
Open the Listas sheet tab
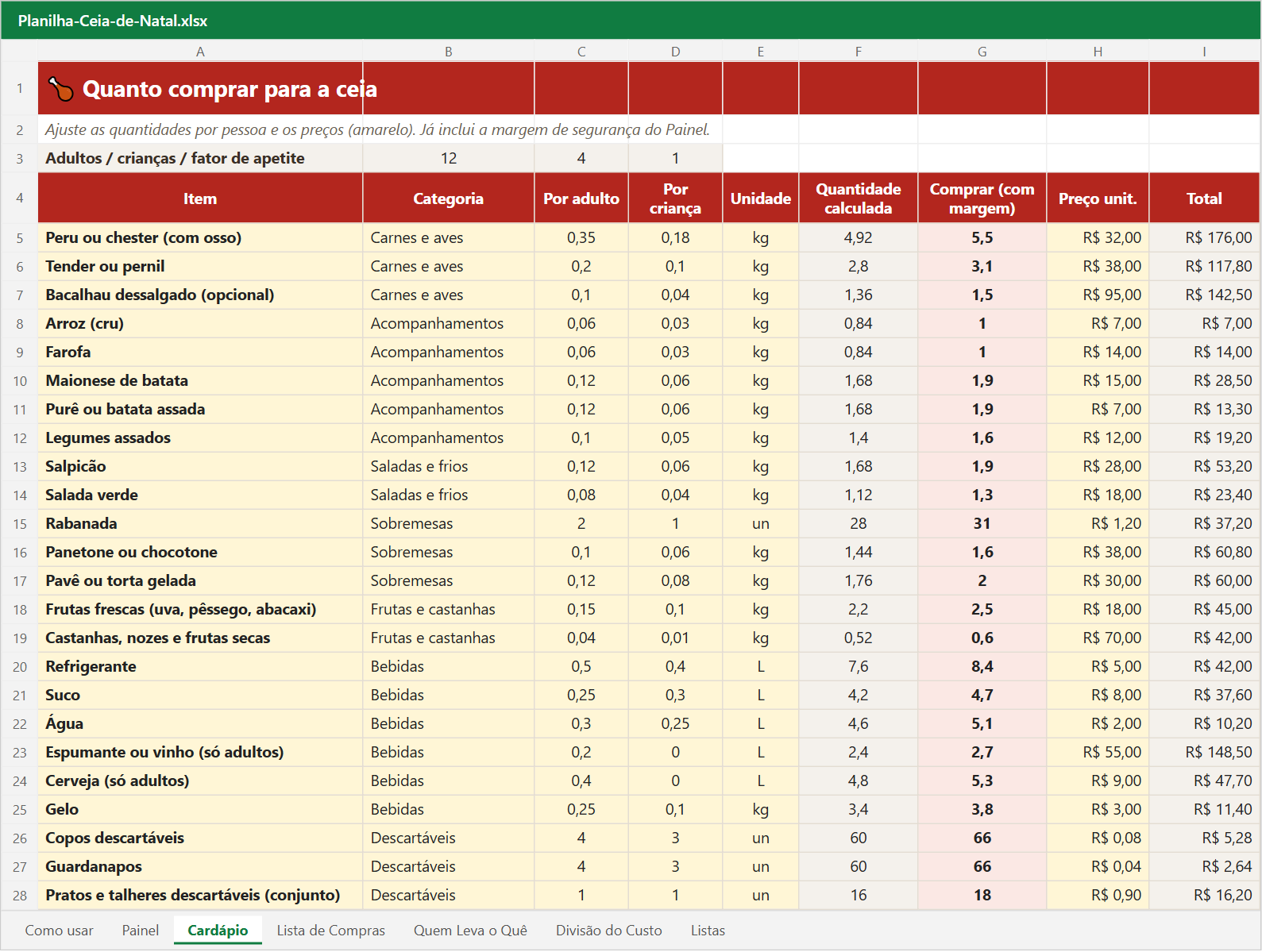[x=708, y=931]
